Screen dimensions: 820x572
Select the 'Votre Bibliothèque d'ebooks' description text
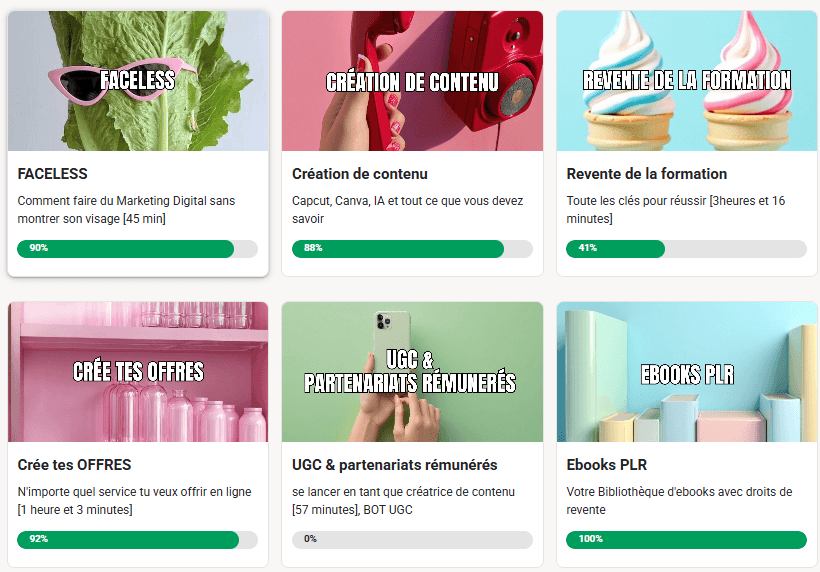point(679,500)
